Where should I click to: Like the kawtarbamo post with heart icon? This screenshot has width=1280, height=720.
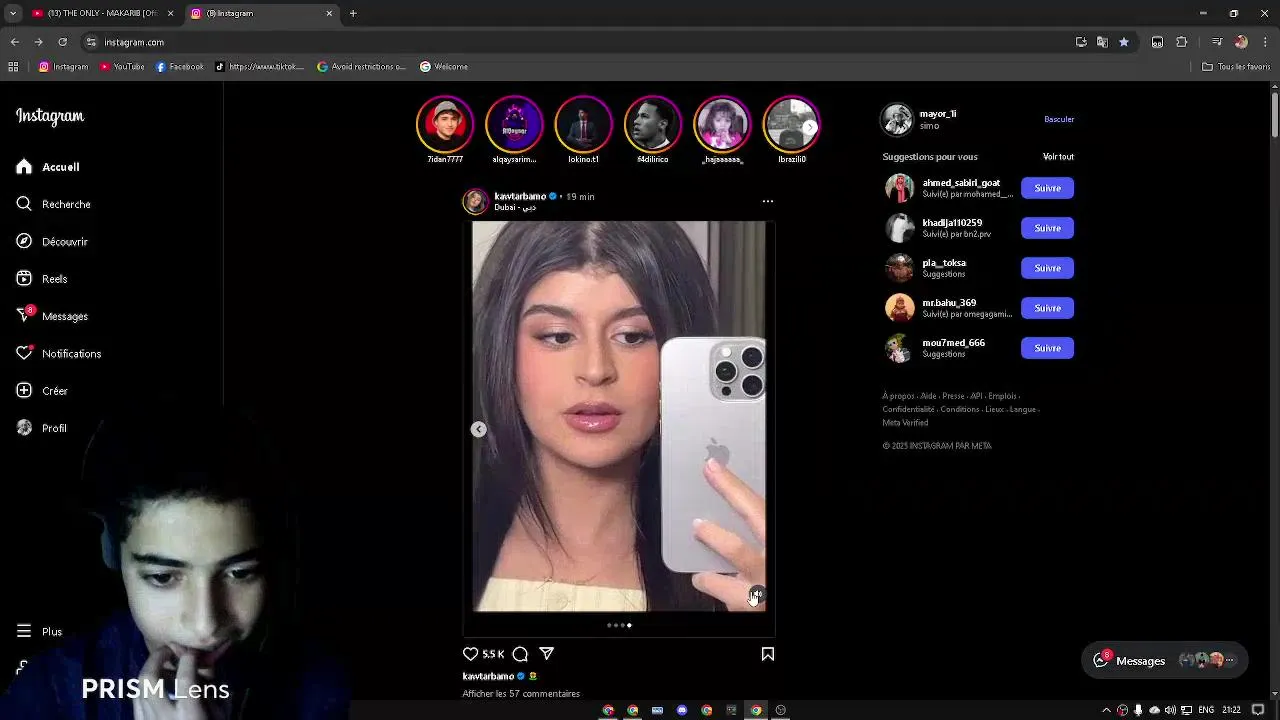pyautogui.click(x=470, y=654)
